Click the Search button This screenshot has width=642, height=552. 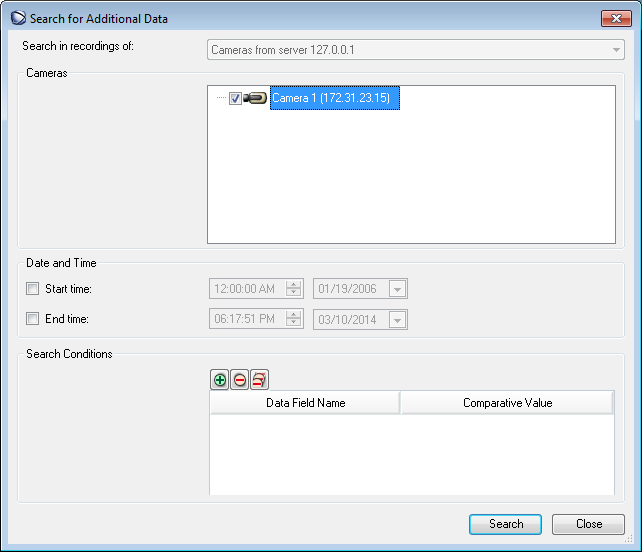(x=505, y=524)
